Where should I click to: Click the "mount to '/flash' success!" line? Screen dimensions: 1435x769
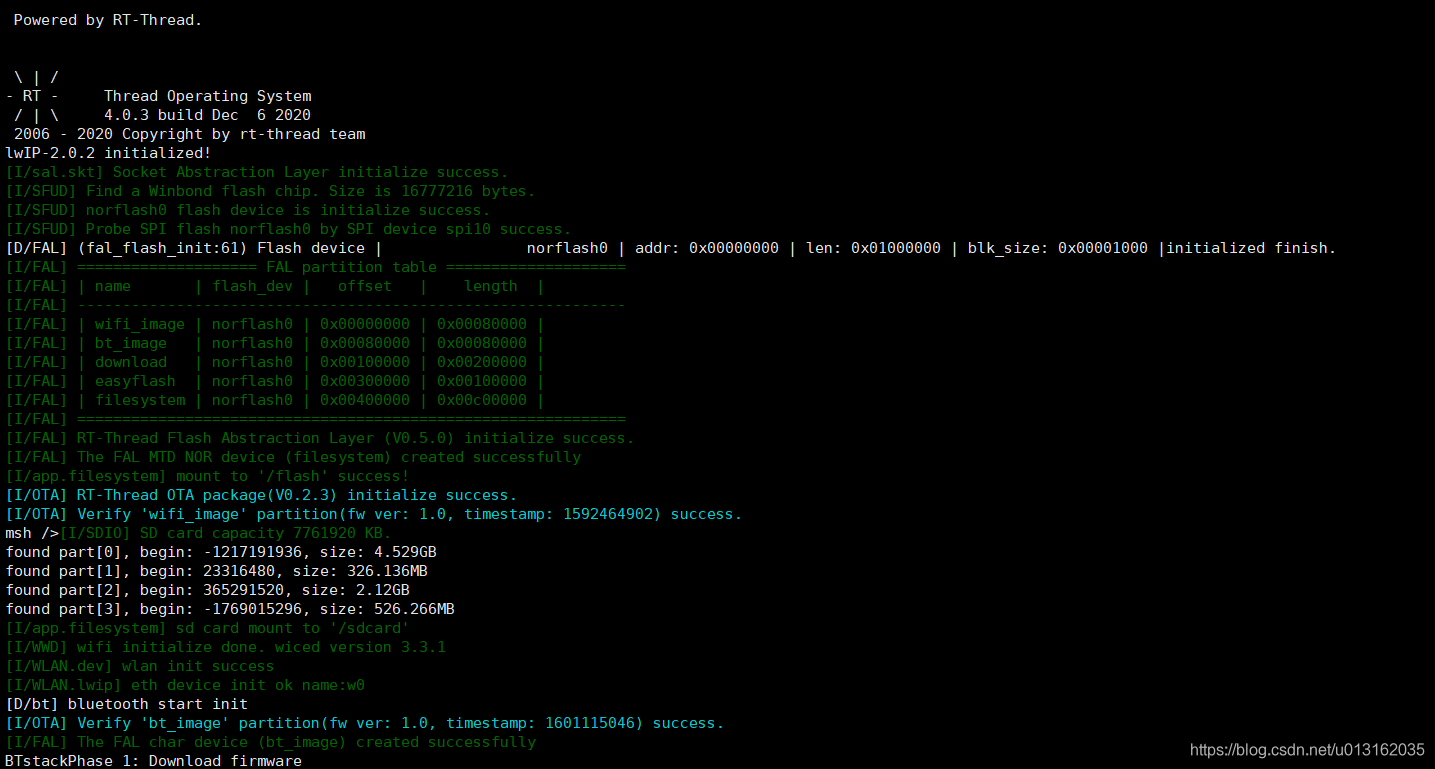point(207,476)
